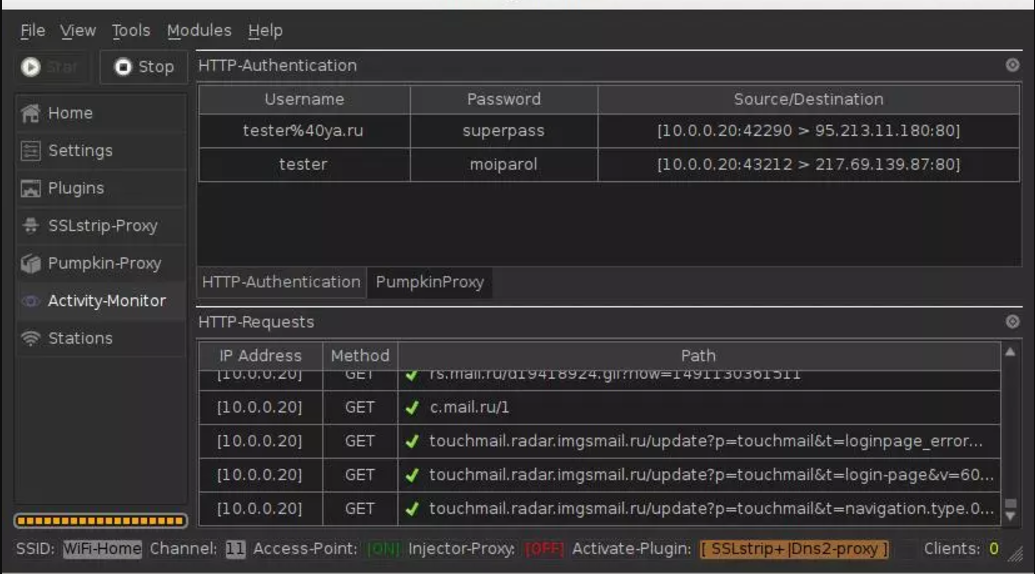Select Plugins label in sidebar
The image size is (1035, 574).
(x=76, y=188)
